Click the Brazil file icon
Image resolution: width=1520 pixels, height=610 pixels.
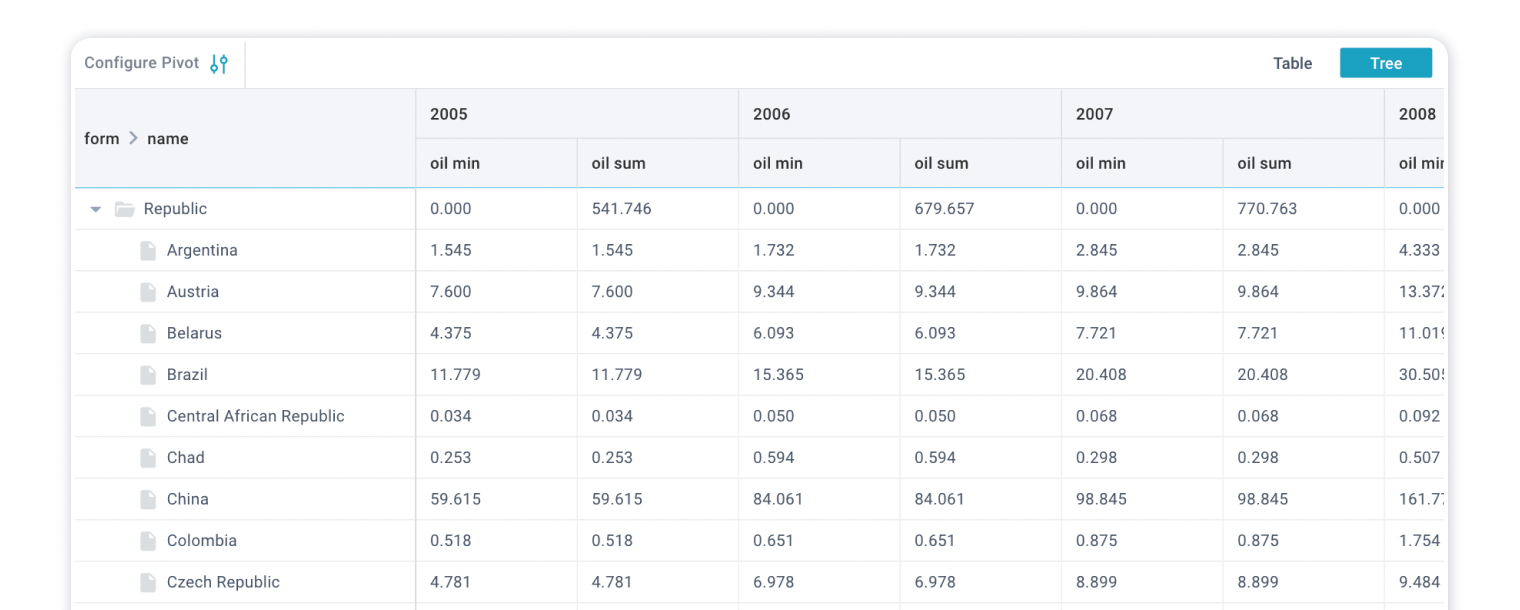pos(148,375)
